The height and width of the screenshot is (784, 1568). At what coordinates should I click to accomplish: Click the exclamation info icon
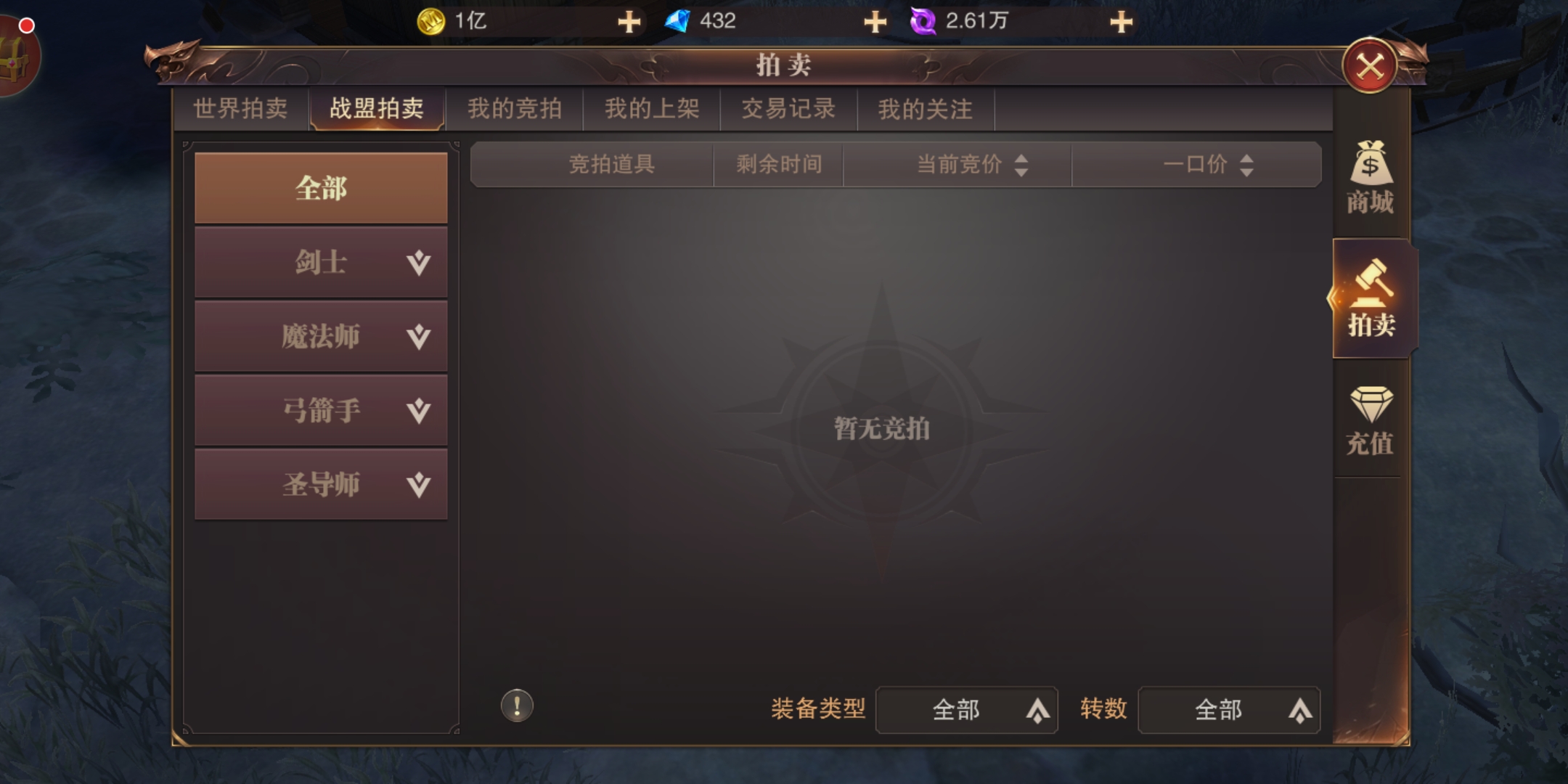517,706
